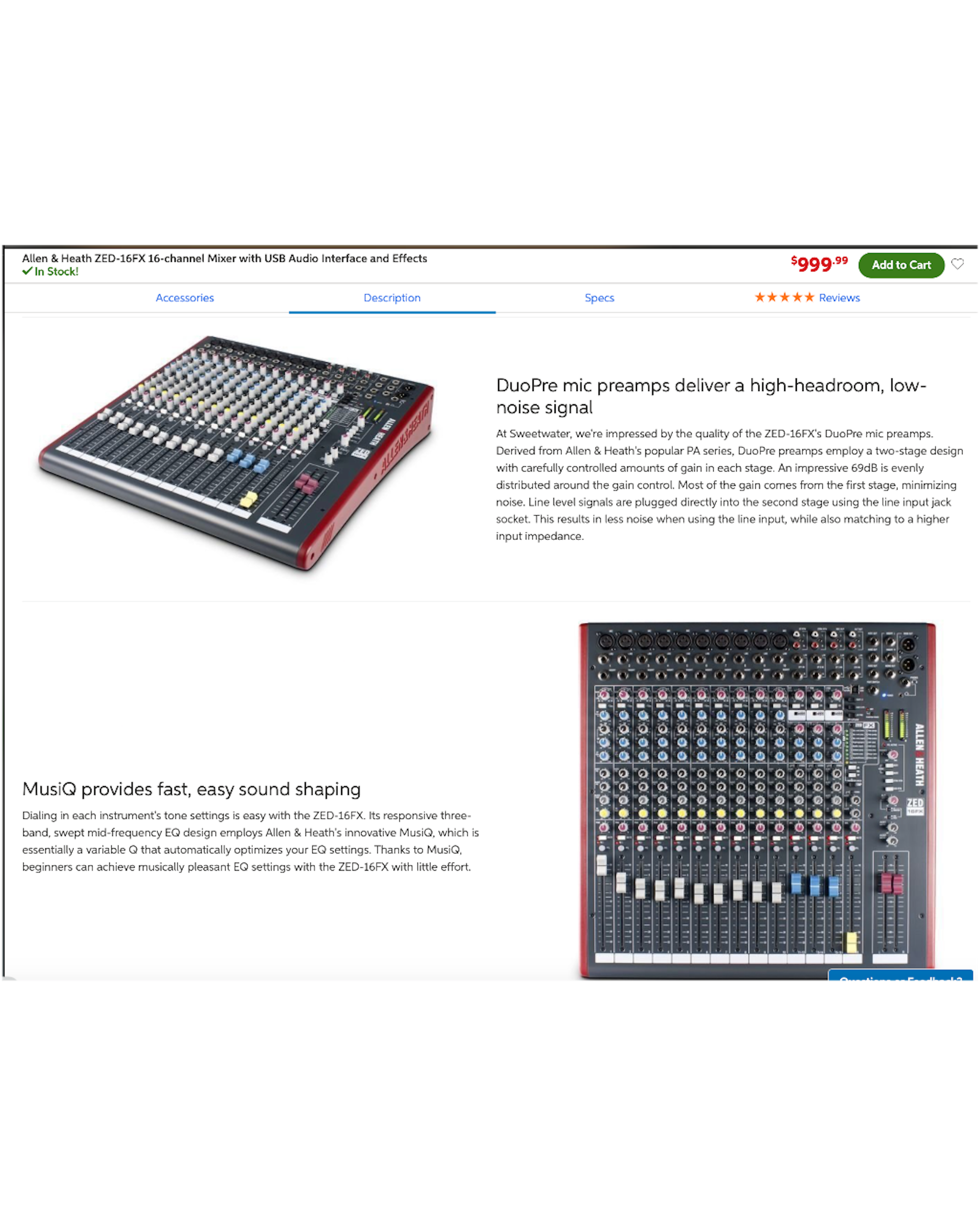This screenshot has width=980, height=1225.
Task: Open the Accessories tab
Action: click(185, 298)
